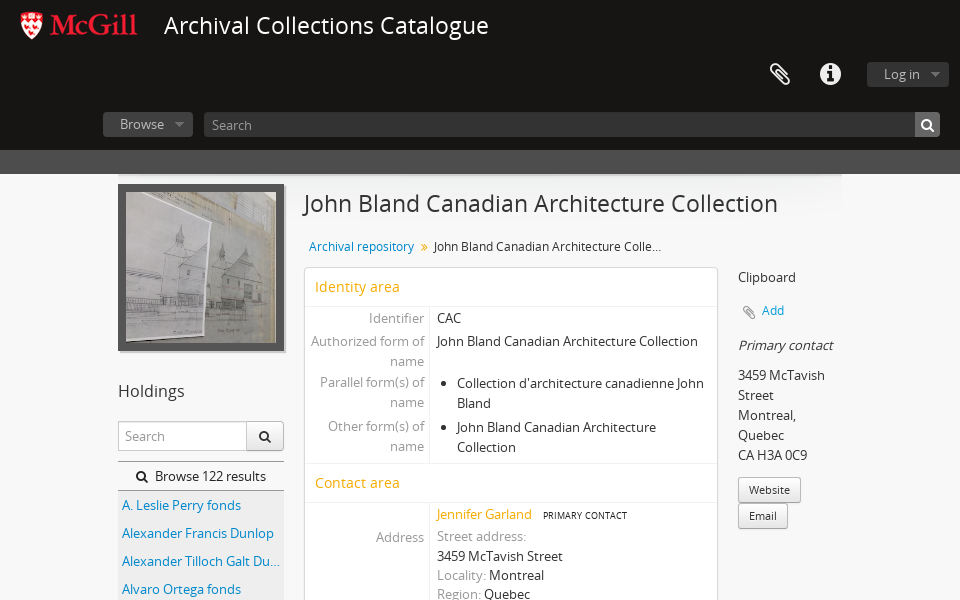Click the clipboard paperclip icon in the header

point(779,74)
